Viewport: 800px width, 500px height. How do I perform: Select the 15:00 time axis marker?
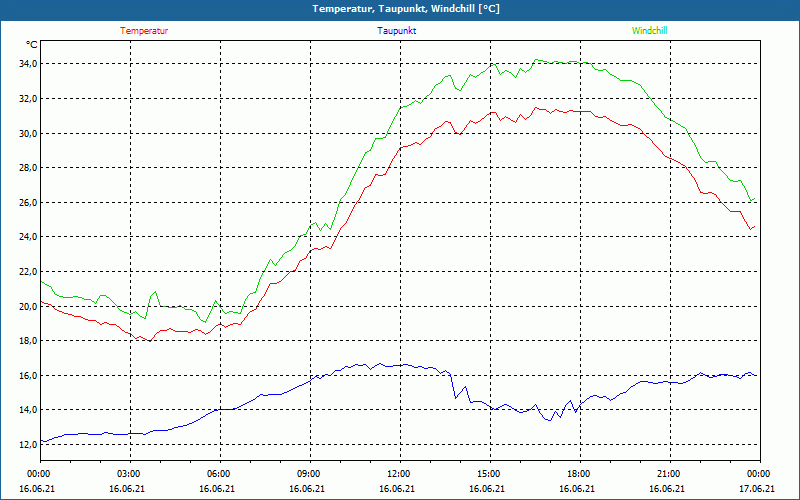490,474
